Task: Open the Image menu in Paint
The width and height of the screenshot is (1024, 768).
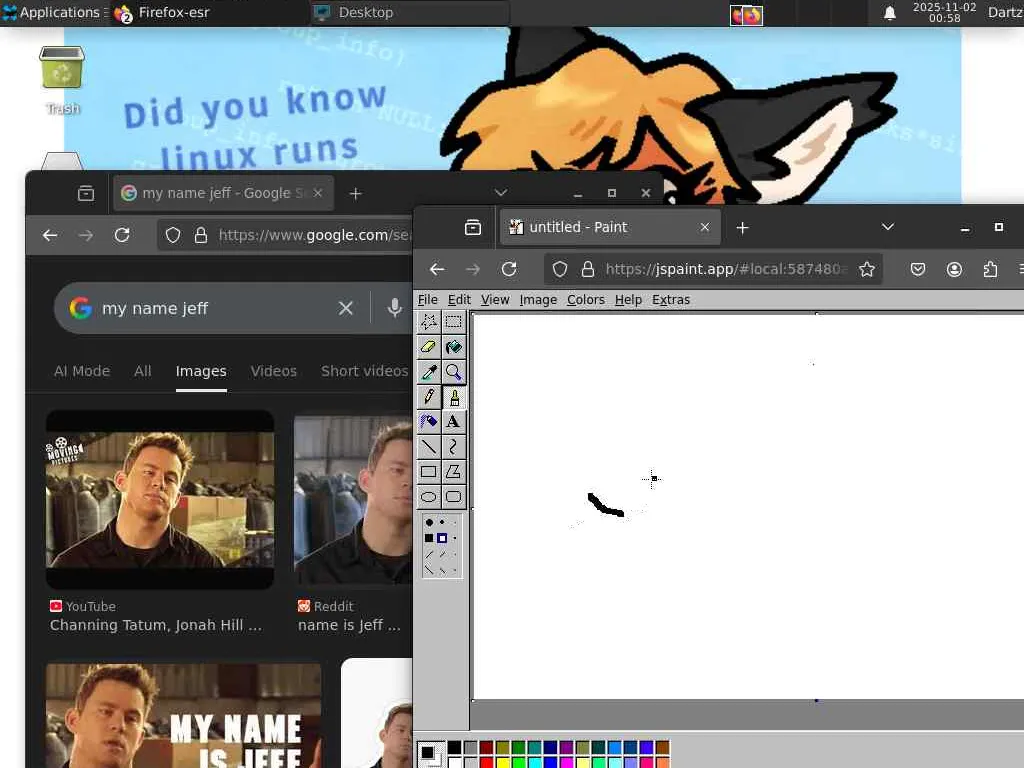Action: coord(538,300)
